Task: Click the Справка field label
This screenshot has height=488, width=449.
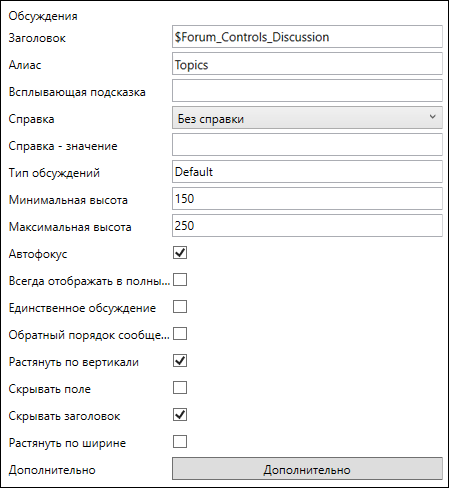Action: pyautogui.click(x=31, y=119)
